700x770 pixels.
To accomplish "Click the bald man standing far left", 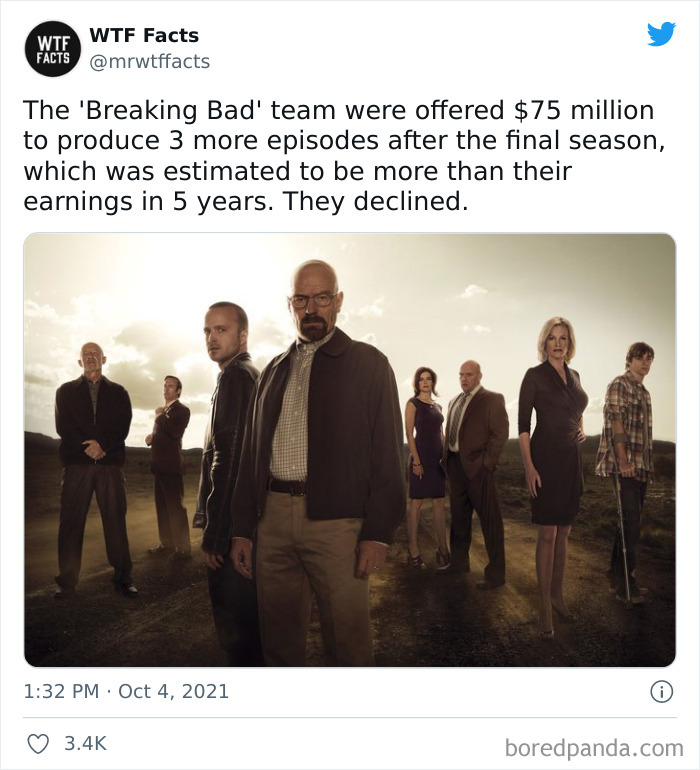I will click(x=93, y=469).
